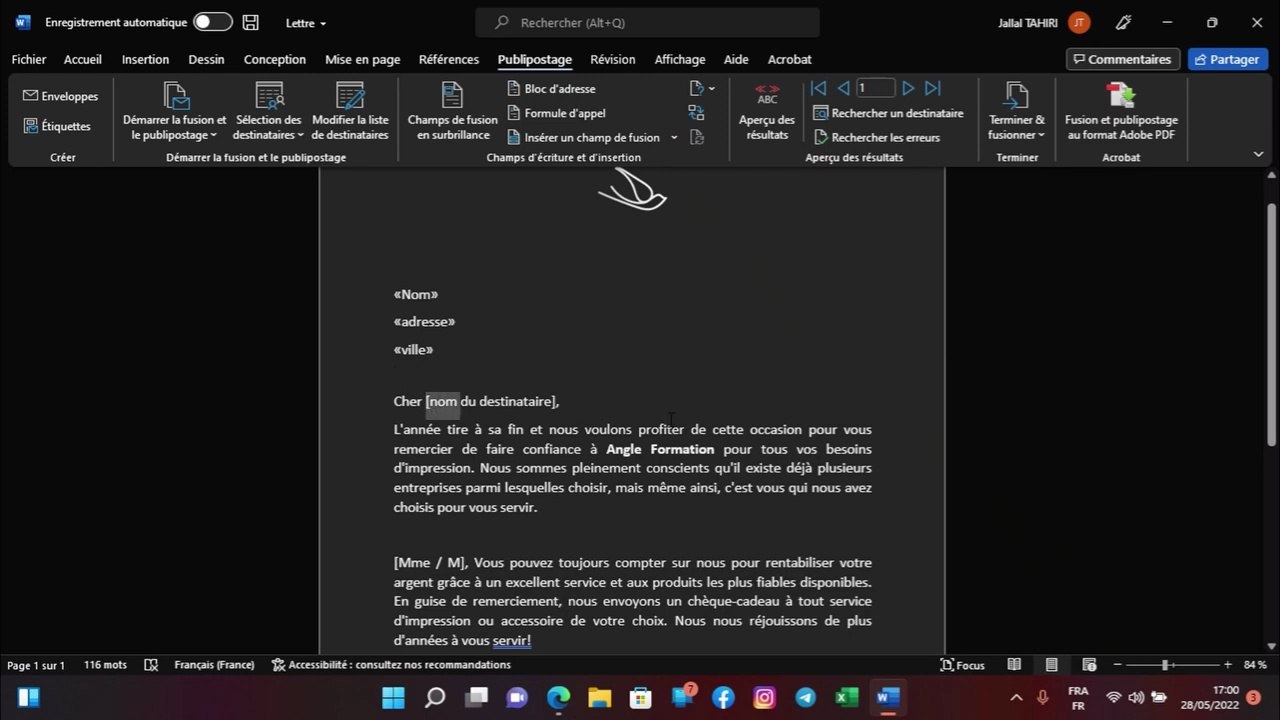
Task: Open Excel from the taskbar
Action: click(x=847, y=697)
